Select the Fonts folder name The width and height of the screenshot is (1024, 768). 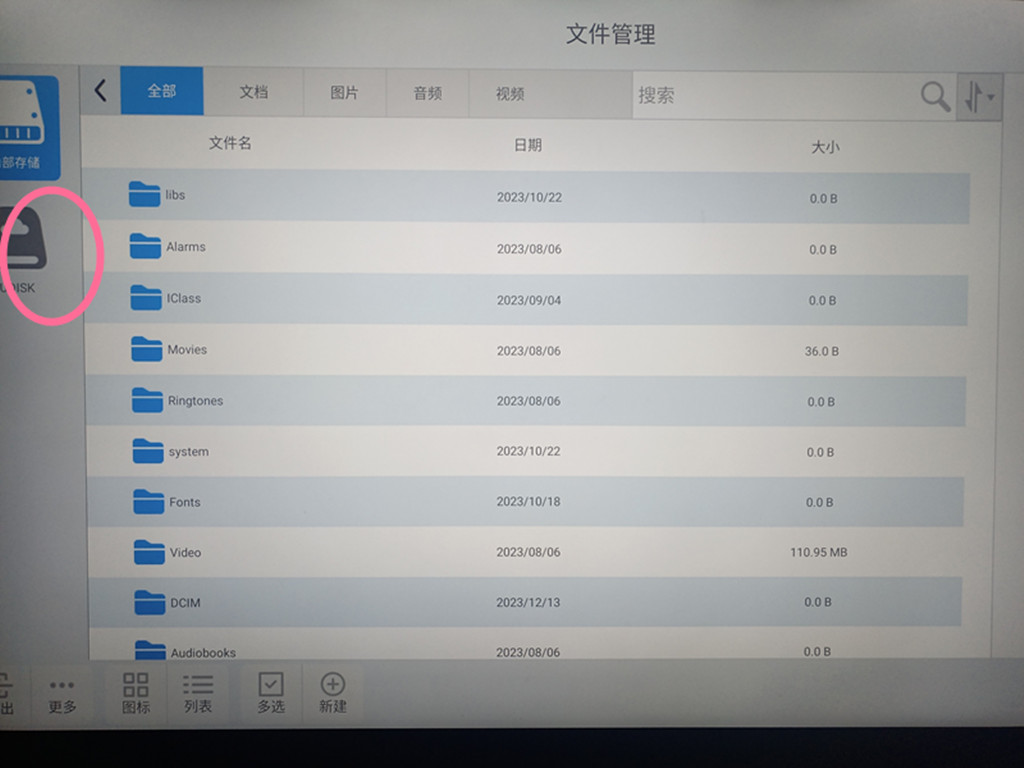pos(185,502)
